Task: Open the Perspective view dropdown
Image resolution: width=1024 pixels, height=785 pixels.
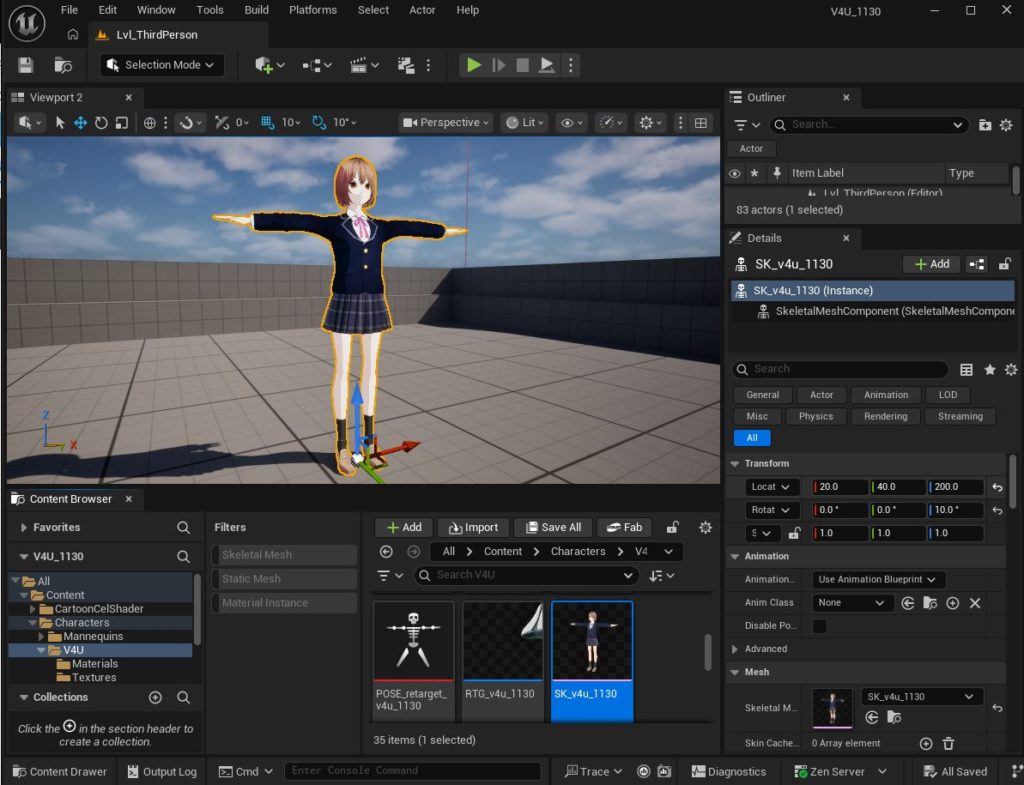Action: 446,123
